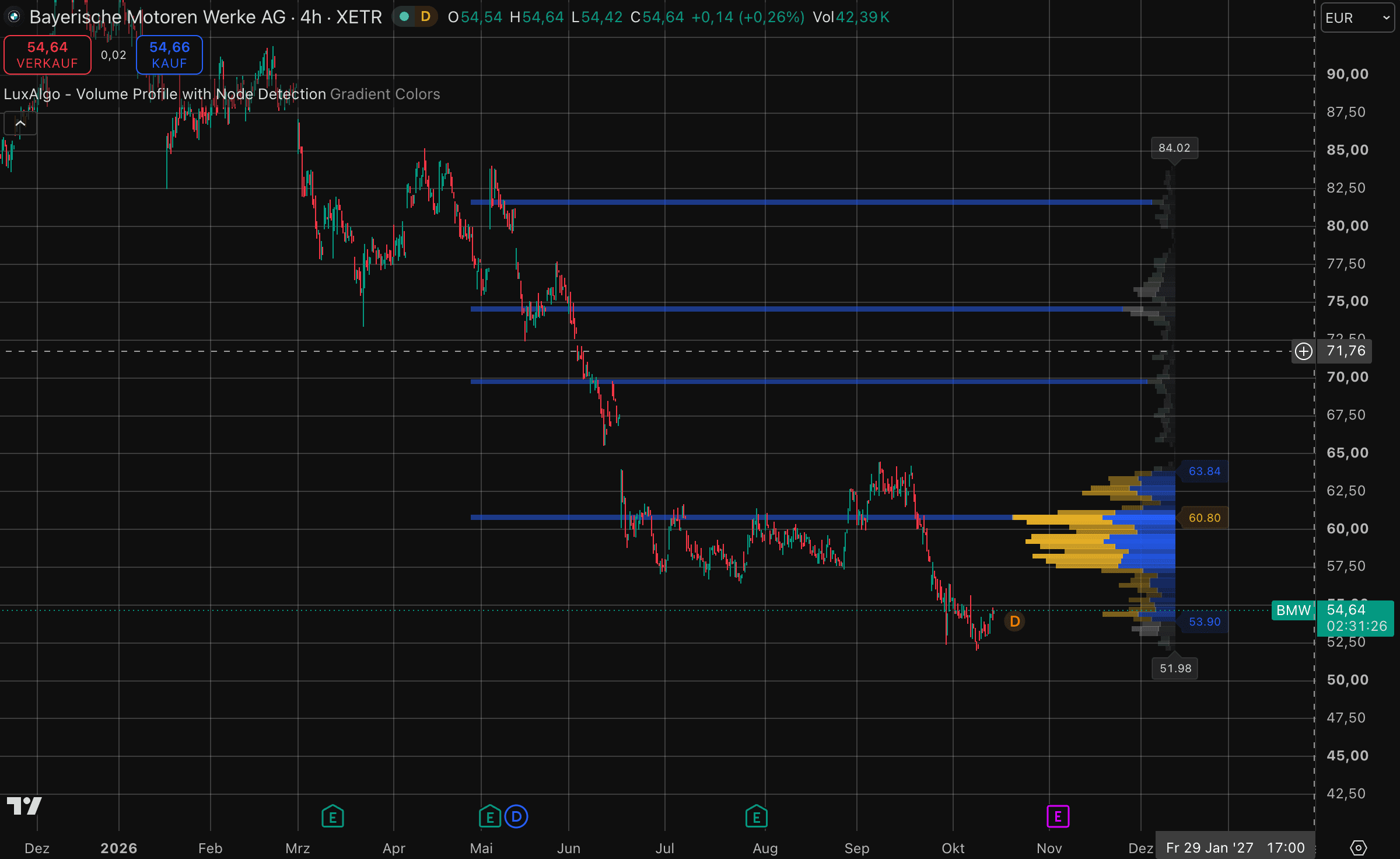Click the orange D data badge in header
The image size is (1400, 859).
click(x=426, y=16)
